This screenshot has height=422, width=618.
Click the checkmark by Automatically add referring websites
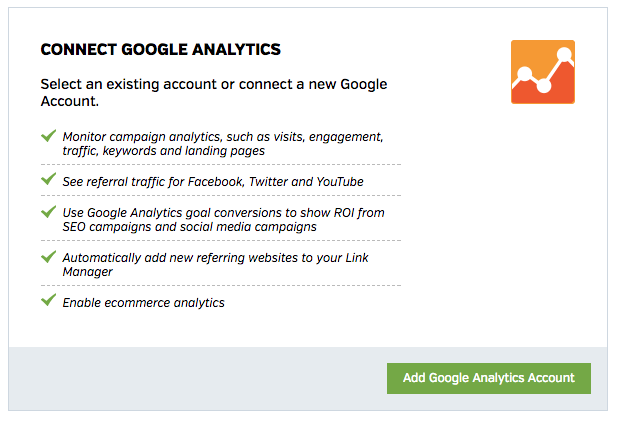(48, 256)
